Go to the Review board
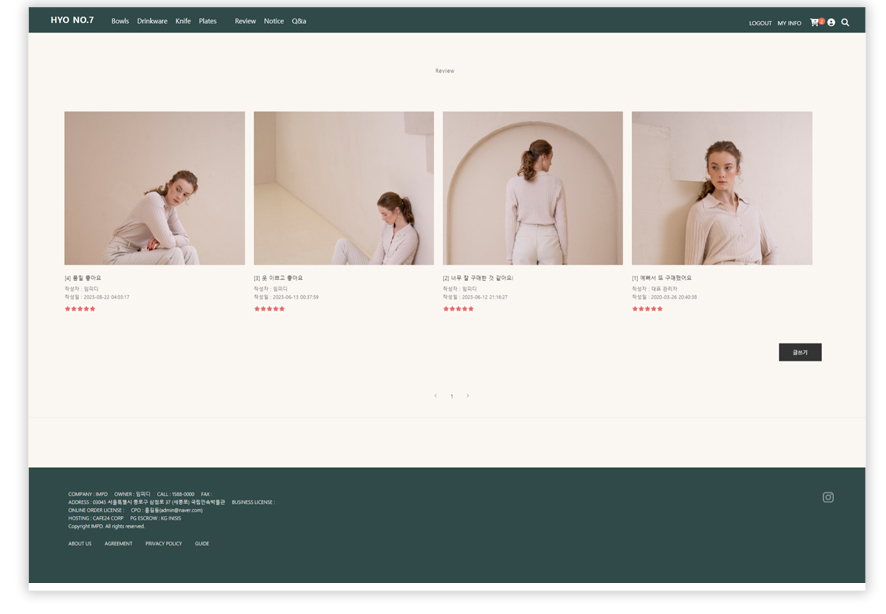 click(245, 21)
